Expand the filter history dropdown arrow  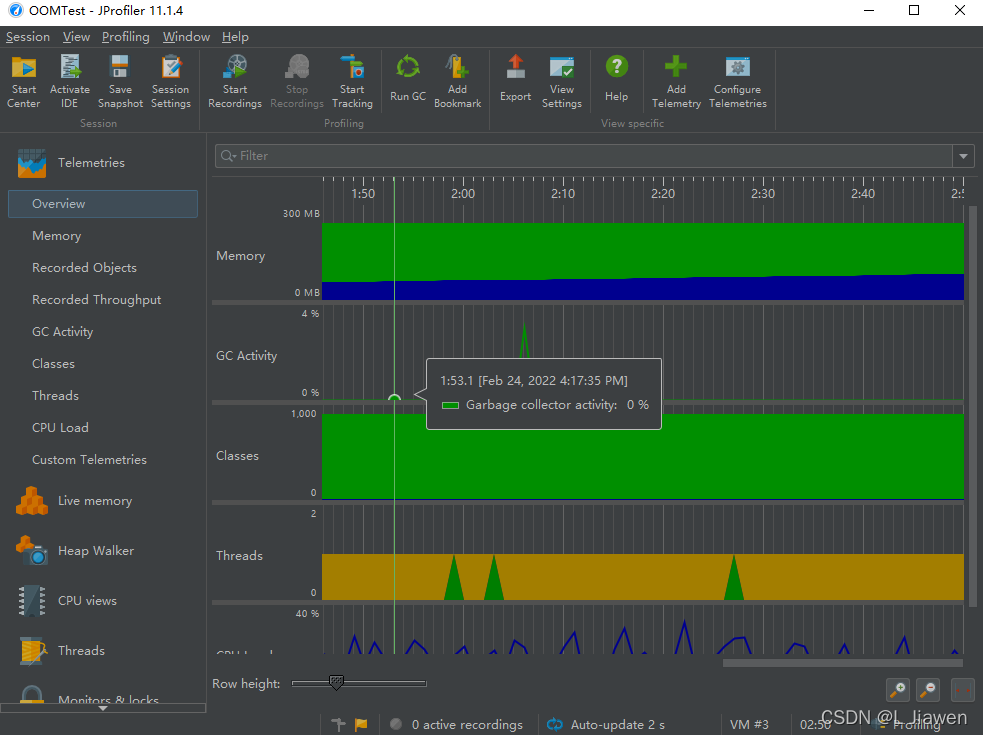[963, 156]
